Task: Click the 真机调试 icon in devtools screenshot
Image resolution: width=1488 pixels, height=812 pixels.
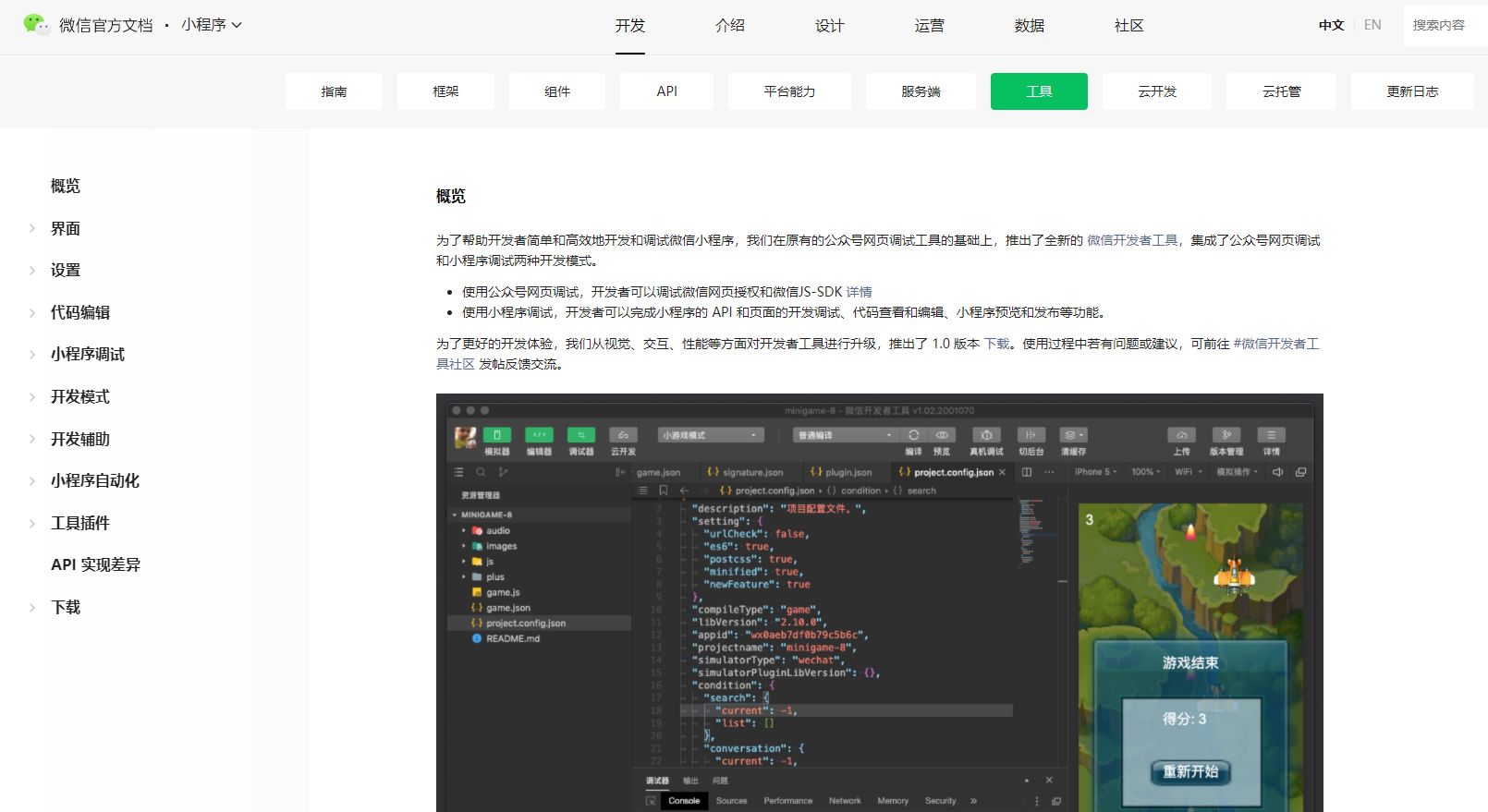Action: point(986,435)
